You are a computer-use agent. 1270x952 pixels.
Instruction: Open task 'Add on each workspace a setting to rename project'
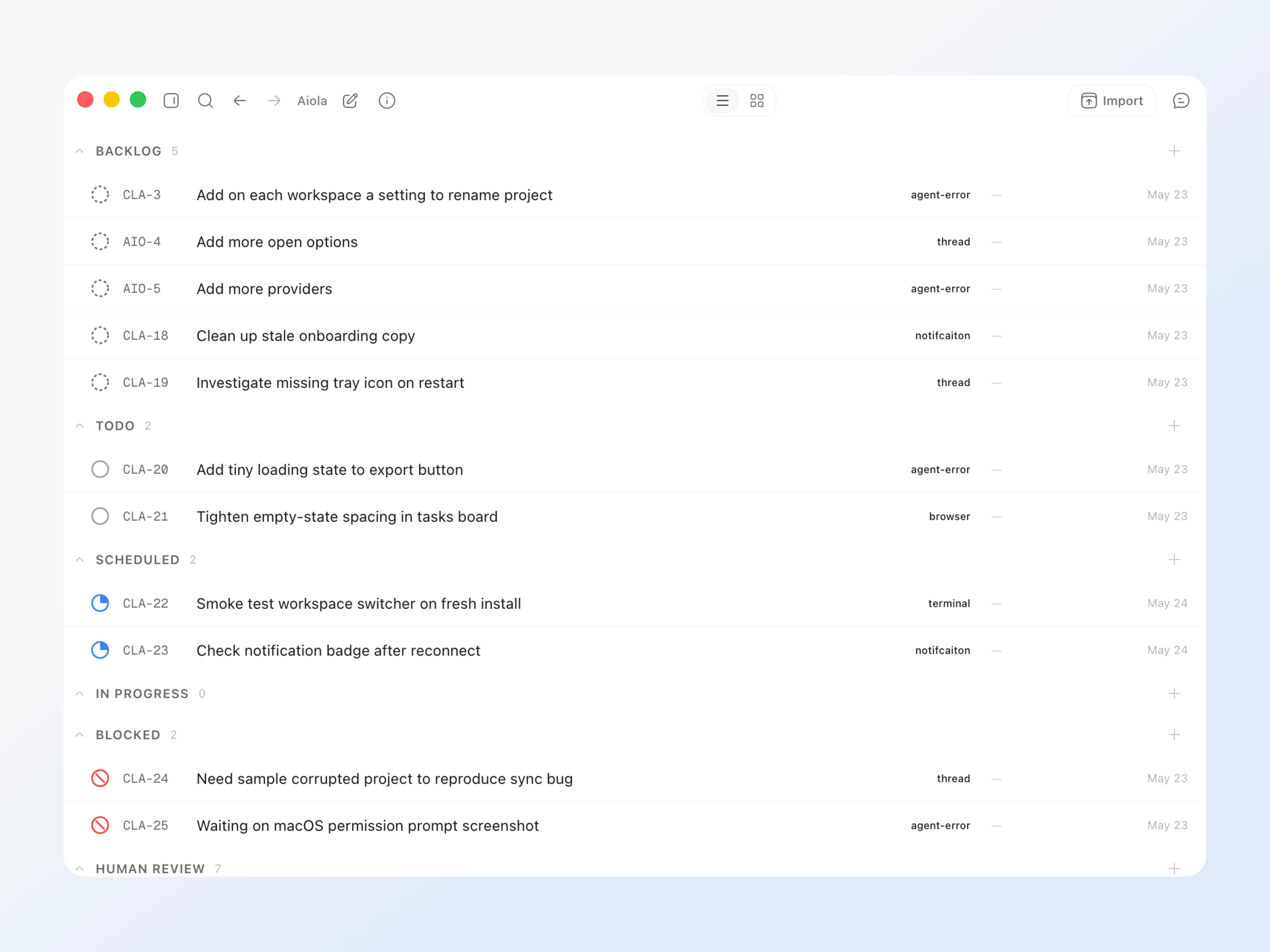click(374, 195)
